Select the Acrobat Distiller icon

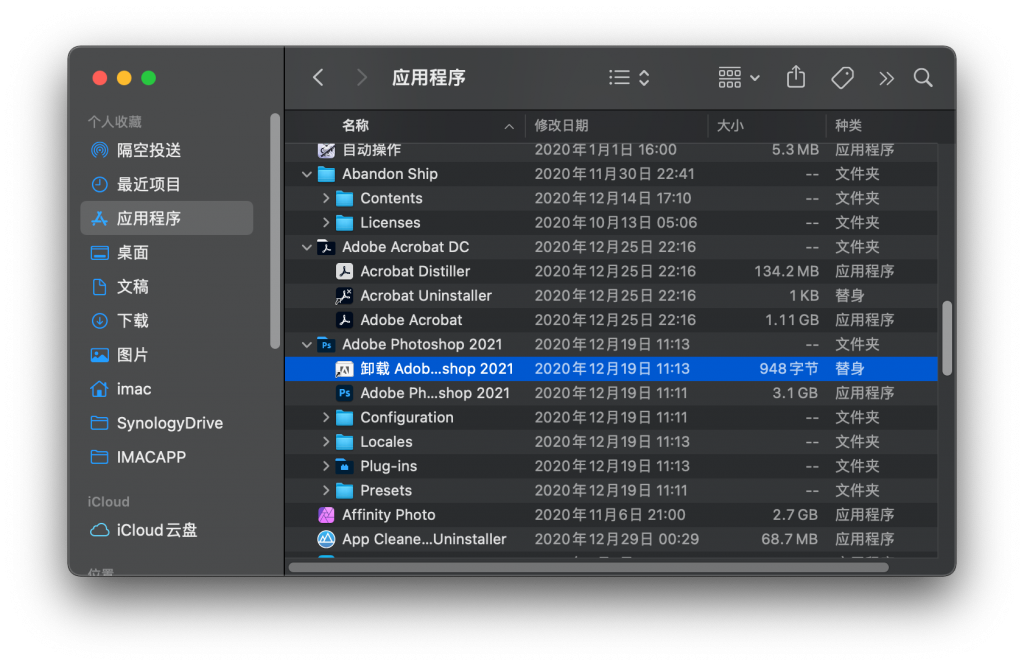tap(344, 272)
